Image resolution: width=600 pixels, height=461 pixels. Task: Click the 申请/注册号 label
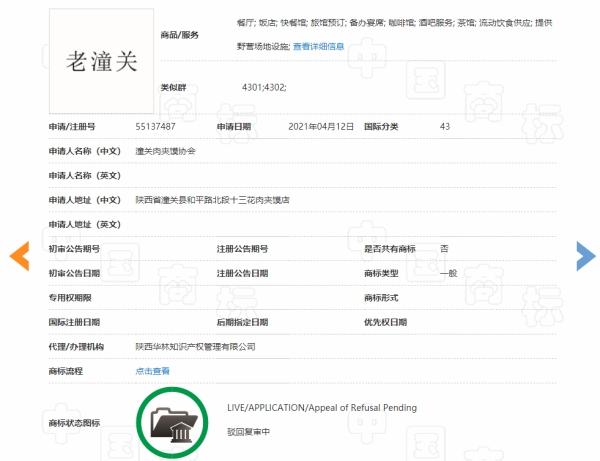pyautogui.click(x=72, y=127)
